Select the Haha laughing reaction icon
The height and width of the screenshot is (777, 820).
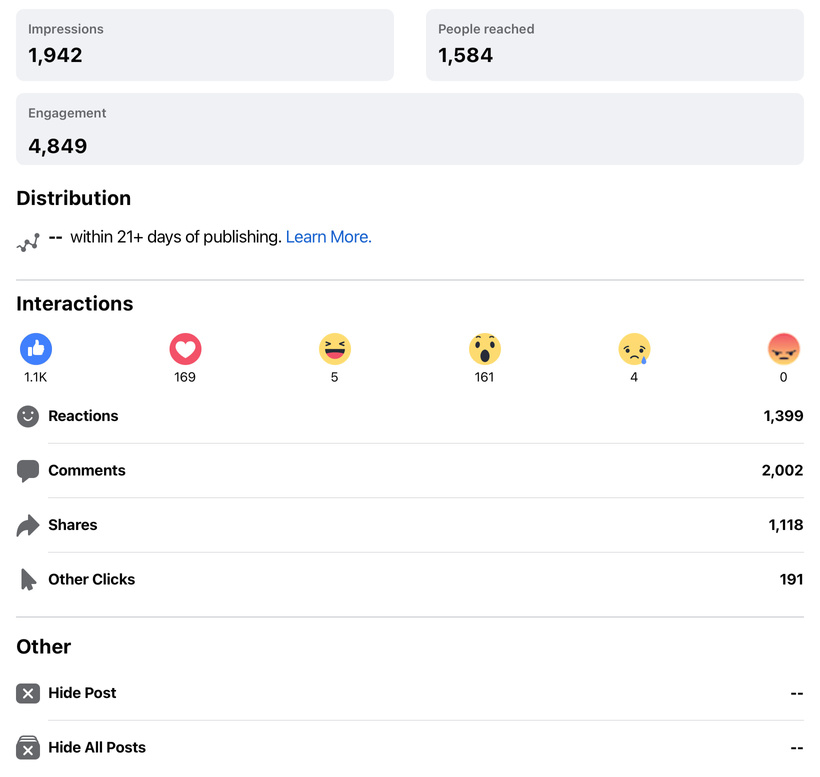[335, 349]
